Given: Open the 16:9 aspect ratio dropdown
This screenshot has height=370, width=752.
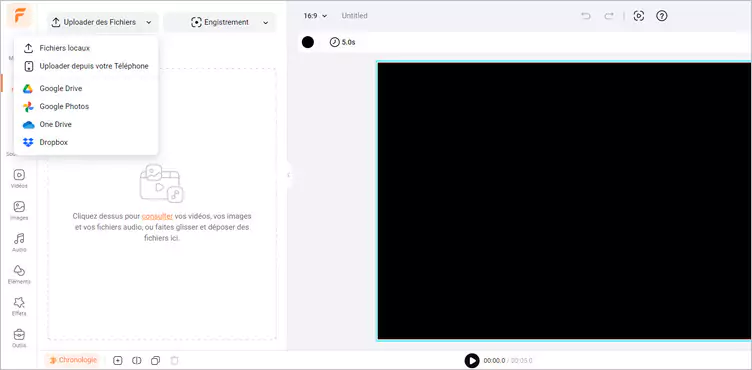Looking at the screenshot, I should coord(315,16).
